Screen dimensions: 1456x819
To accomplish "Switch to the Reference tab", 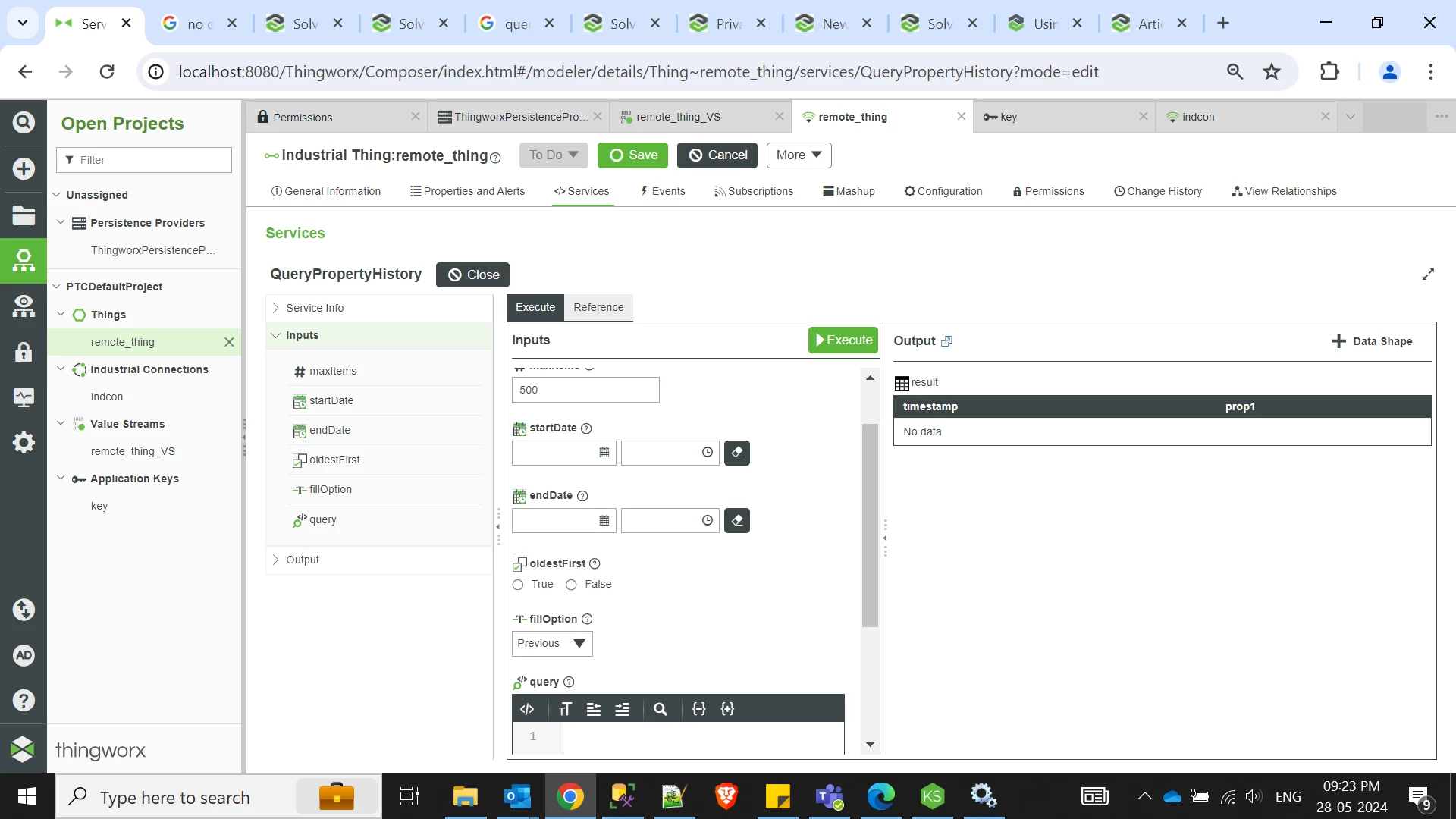I will (x=598, y=307).
